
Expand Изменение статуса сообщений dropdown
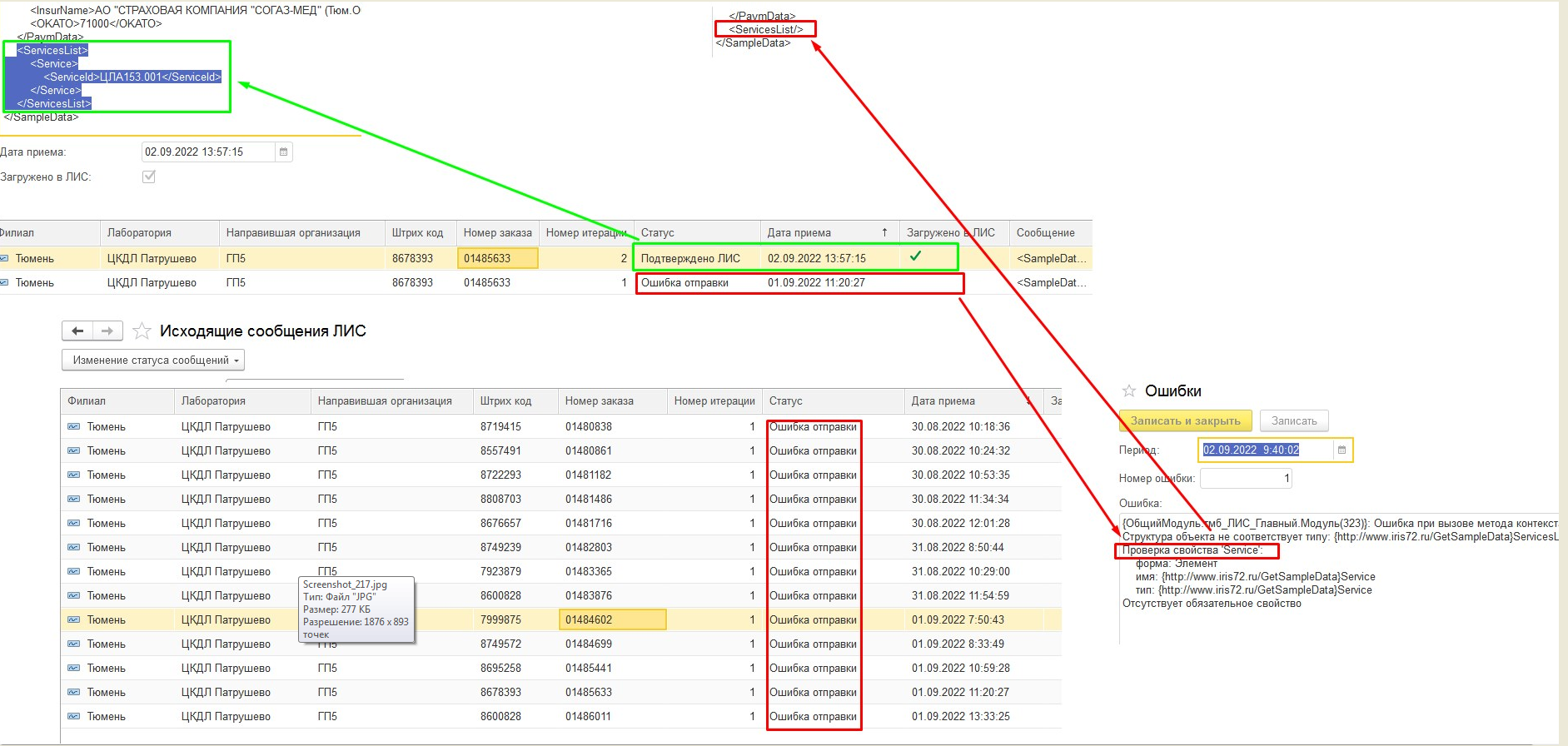pos(153,361)
